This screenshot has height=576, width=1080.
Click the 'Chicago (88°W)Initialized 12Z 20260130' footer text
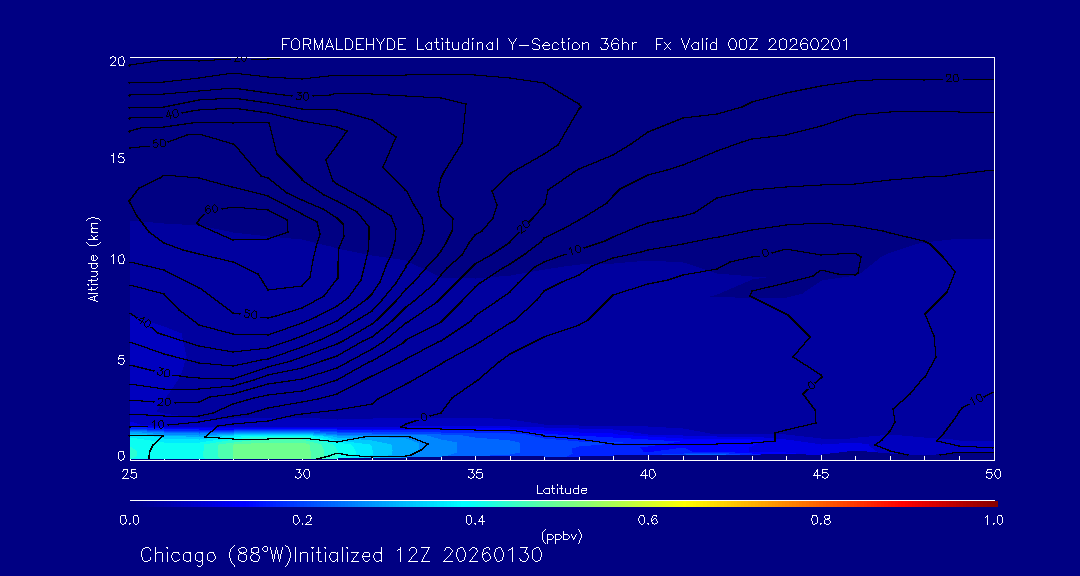pos(341,555)
